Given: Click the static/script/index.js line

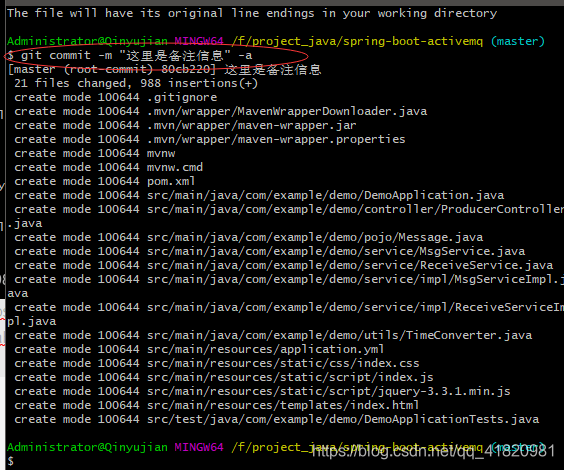Looking at the screenshot, I should click(x=224, y=378).
